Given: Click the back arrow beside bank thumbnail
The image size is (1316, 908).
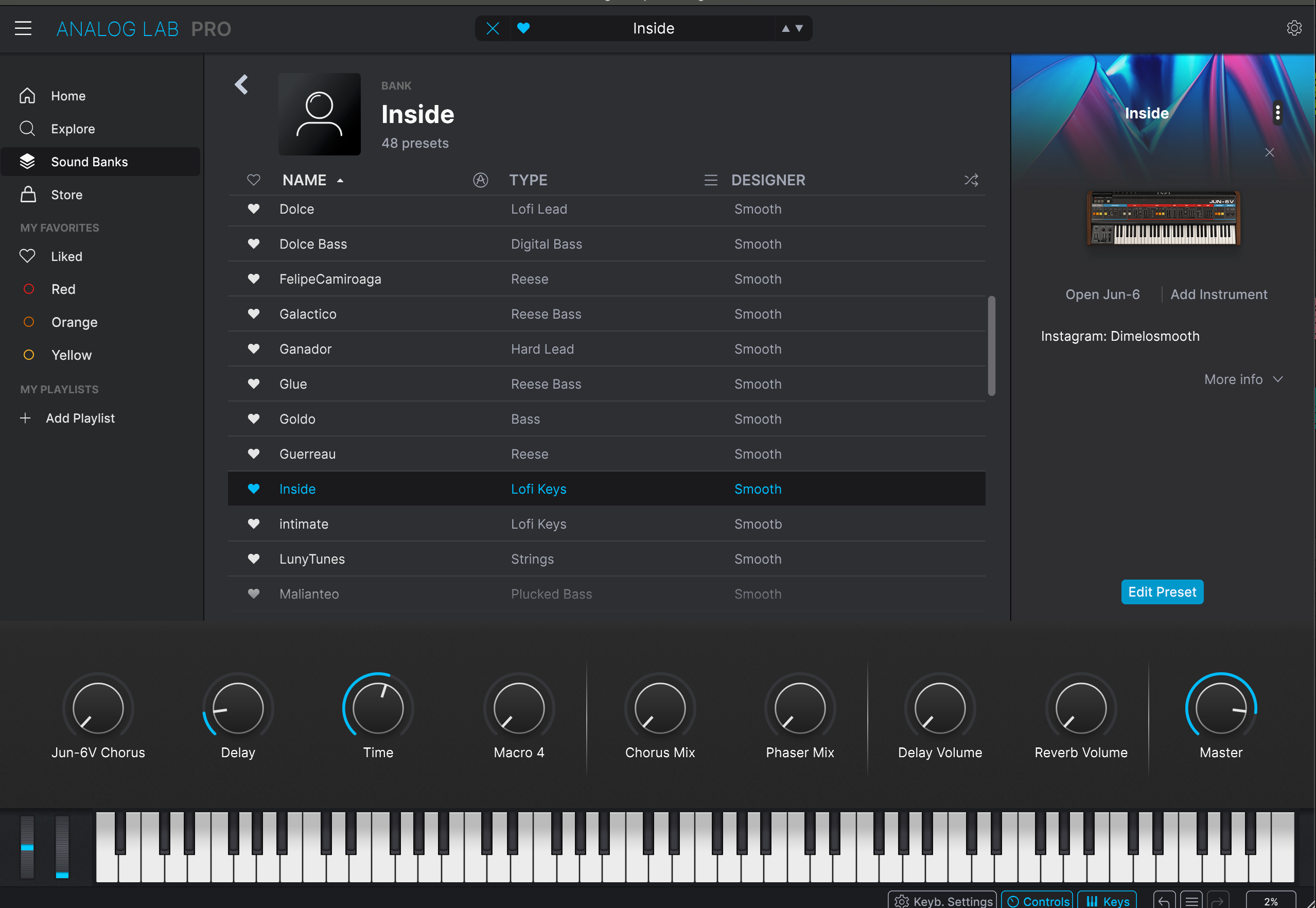Looking at the screenshot, I should pos(242,85).
